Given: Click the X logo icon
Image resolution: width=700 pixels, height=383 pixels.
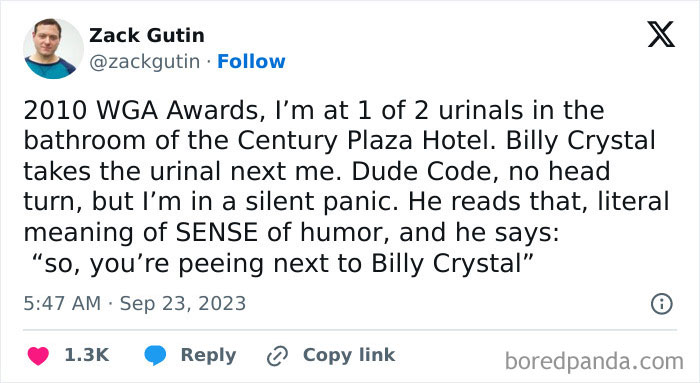Looking at the screenshot, I should [661, 34].
